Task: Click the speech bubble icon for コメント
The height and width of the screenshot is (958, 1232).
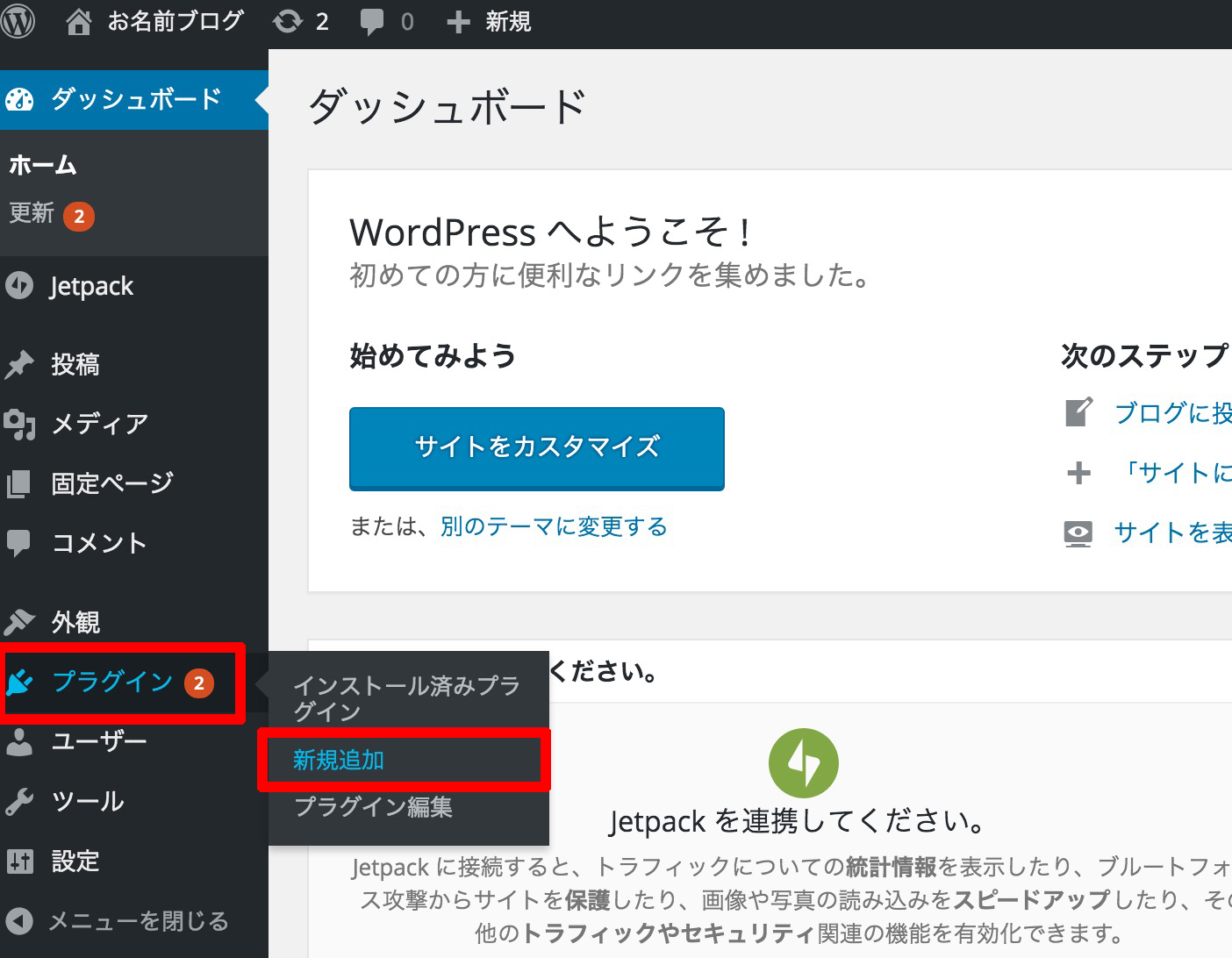Action: click(x=19, y=543)
